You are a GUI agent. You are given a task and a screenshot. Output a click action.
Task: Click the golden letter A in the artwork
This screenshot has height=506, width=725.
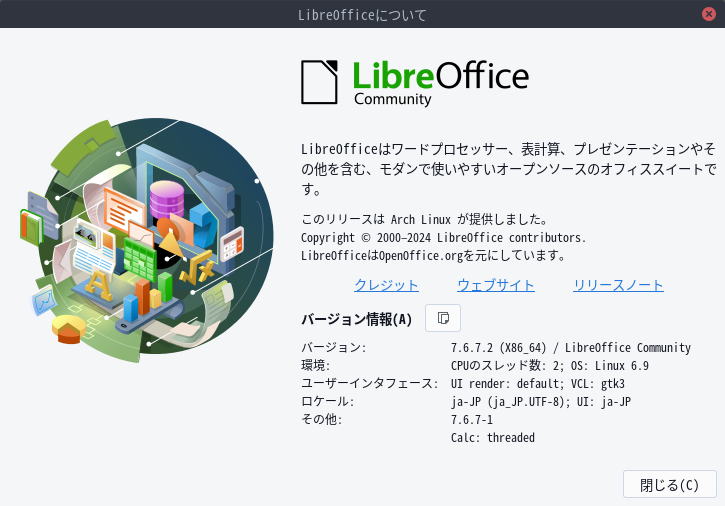pos(98,284)
